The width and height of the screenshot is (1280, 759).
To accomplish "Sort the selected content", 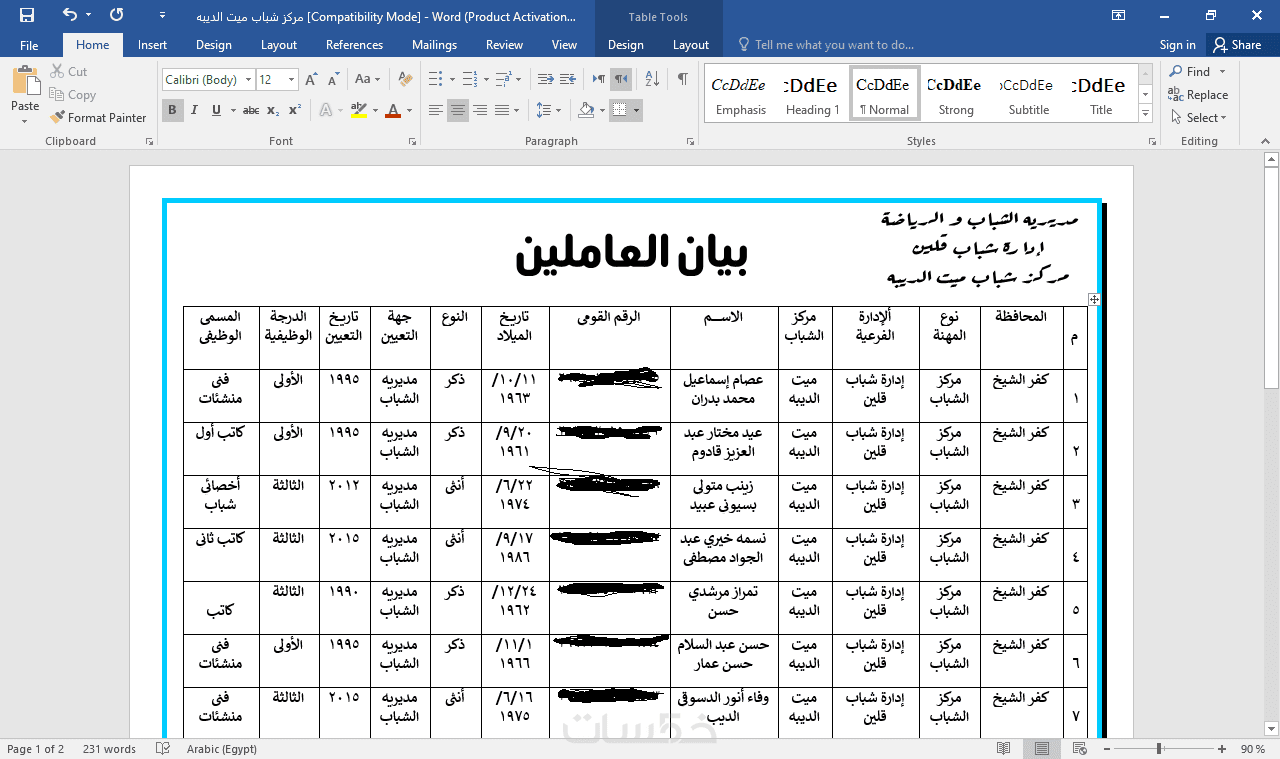I will [x=652, y=79].
